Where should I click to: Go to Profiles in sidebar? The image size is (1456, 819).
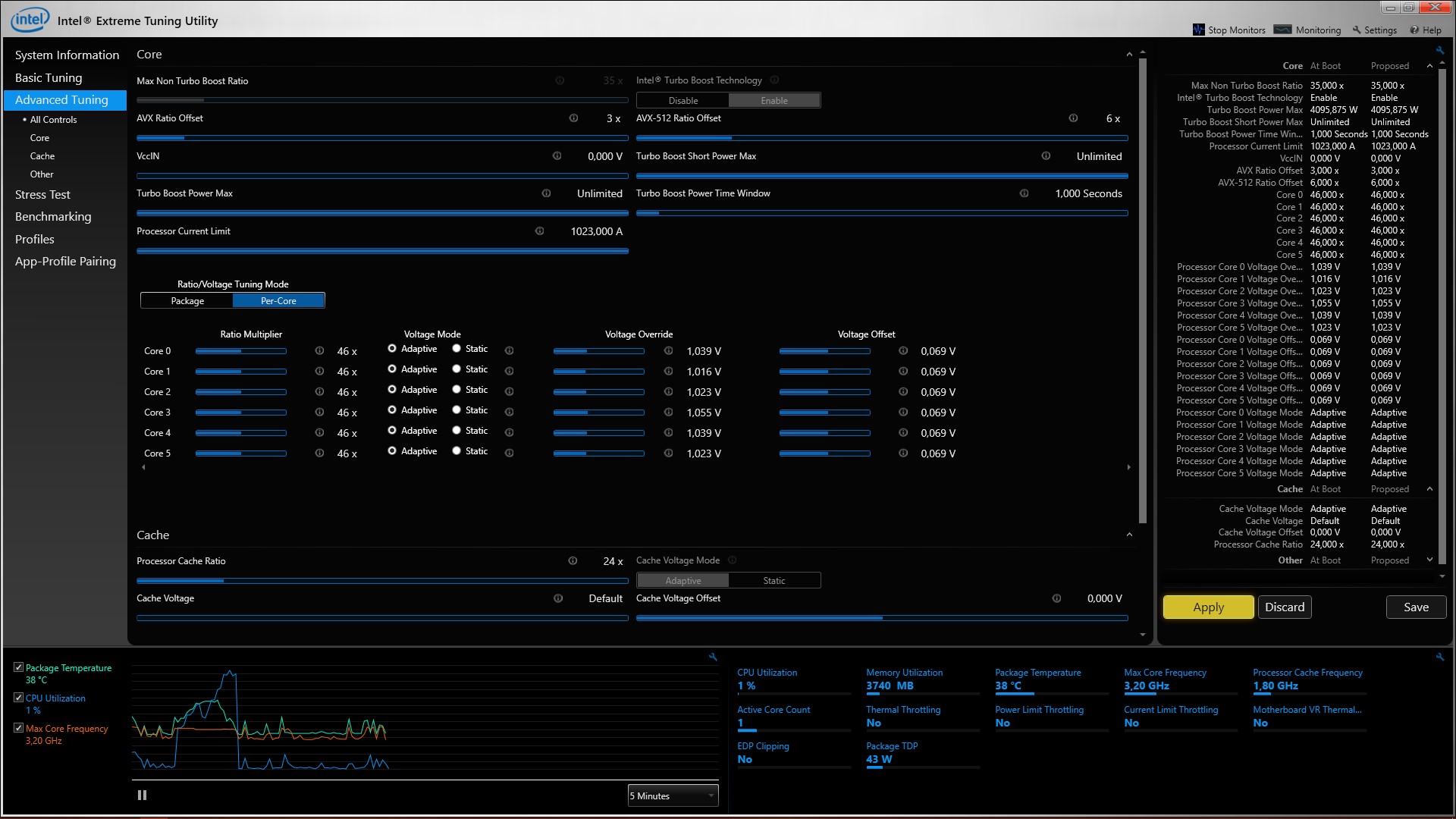pyautogui.click(x=35, y=239)
